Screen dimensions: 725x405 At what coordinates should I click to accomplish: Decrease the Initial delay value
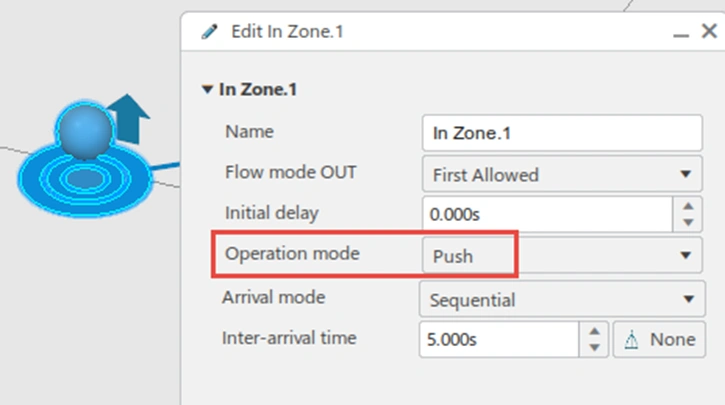pos(686,222)
